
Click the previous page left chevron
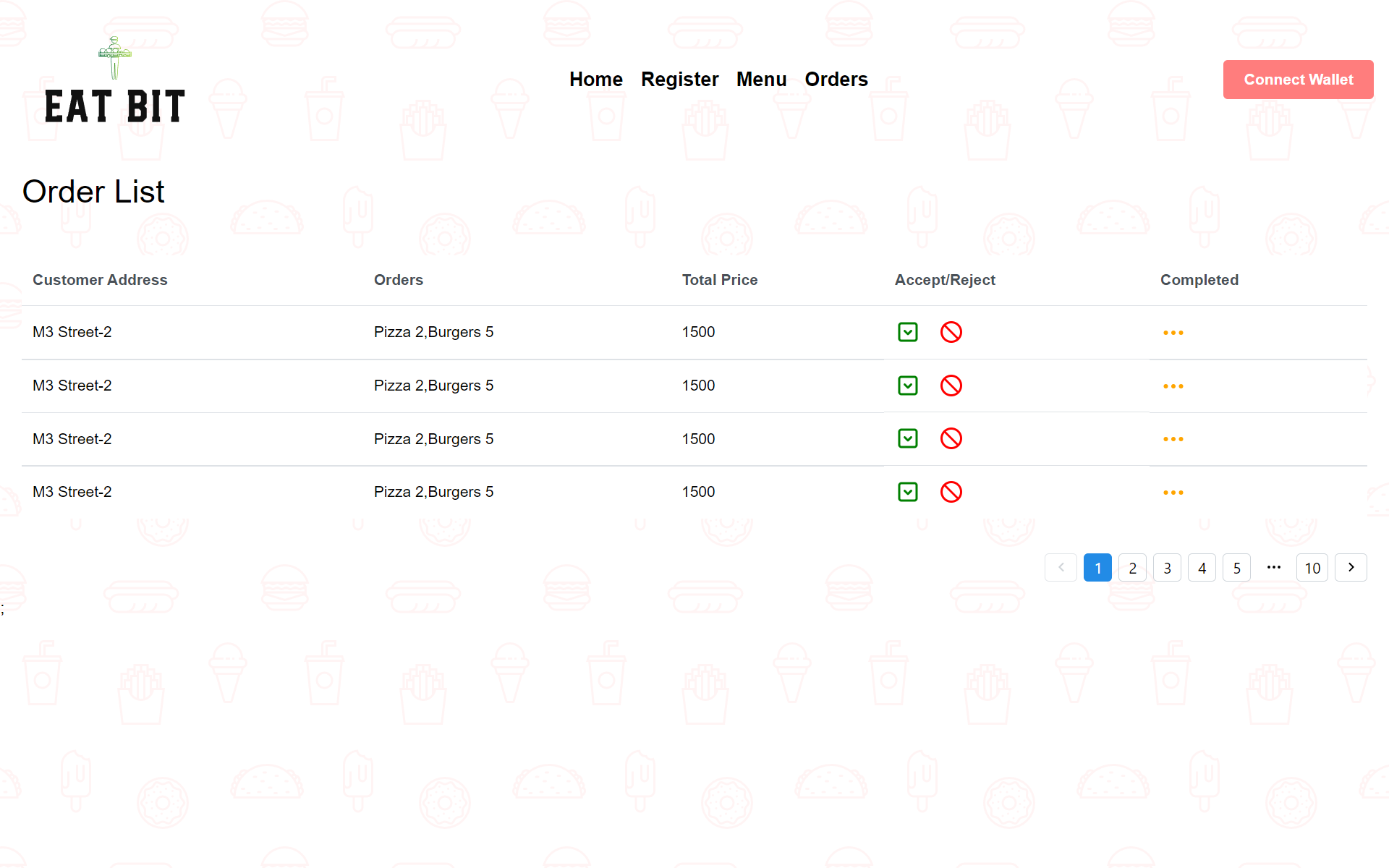click(x=1061, y=568)
